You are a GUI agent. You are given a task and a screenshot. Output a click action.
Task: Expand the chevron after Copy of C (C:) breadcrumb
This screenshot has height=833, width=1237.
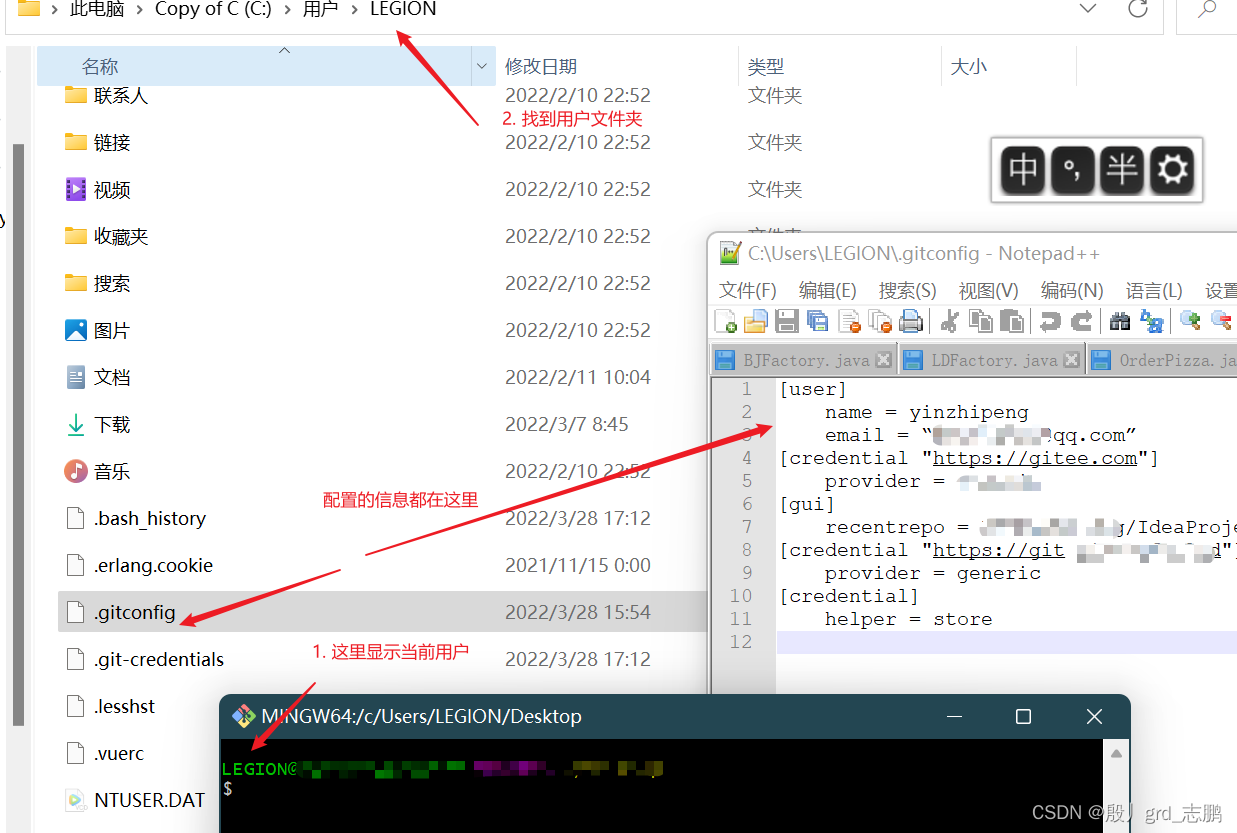click(287, 9)
